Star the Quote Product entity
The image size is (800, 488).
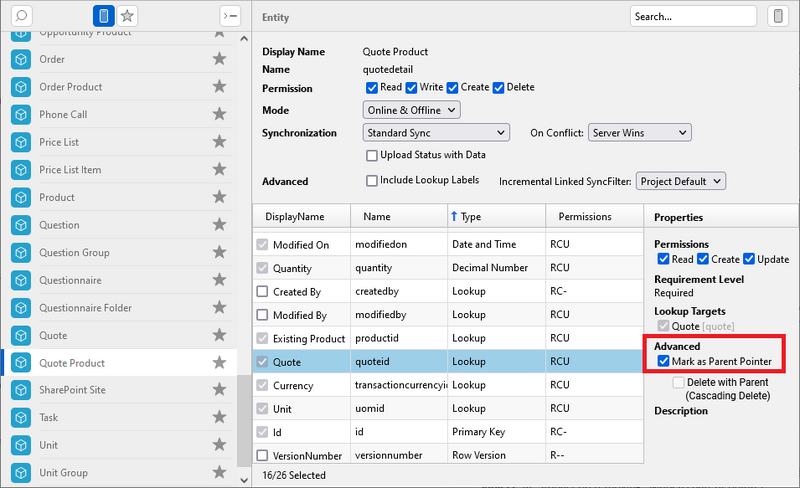pos(219,363)
